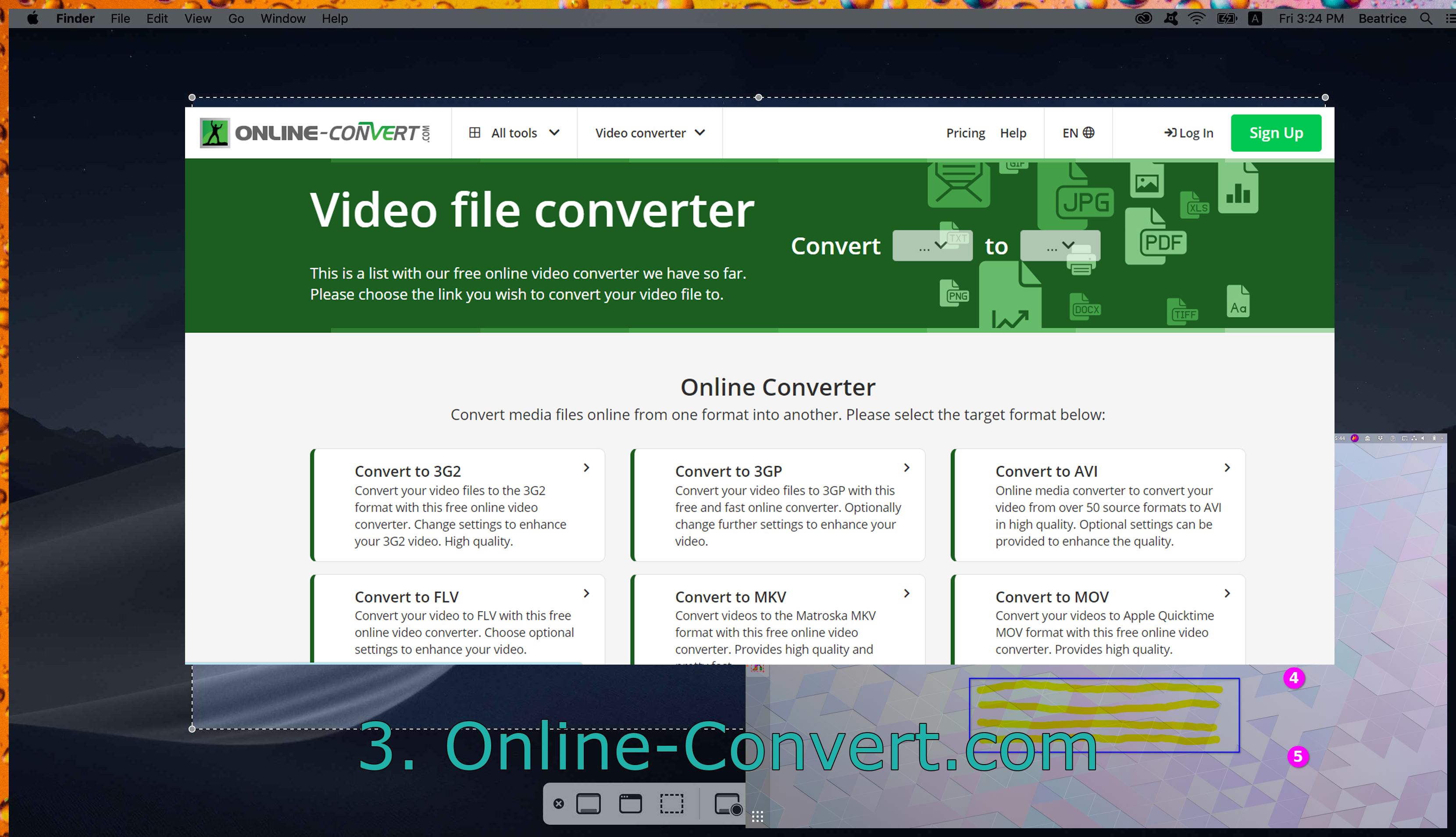Select Capture Selected Portion tool
1456x837 pixels.
tap(672, 804)
